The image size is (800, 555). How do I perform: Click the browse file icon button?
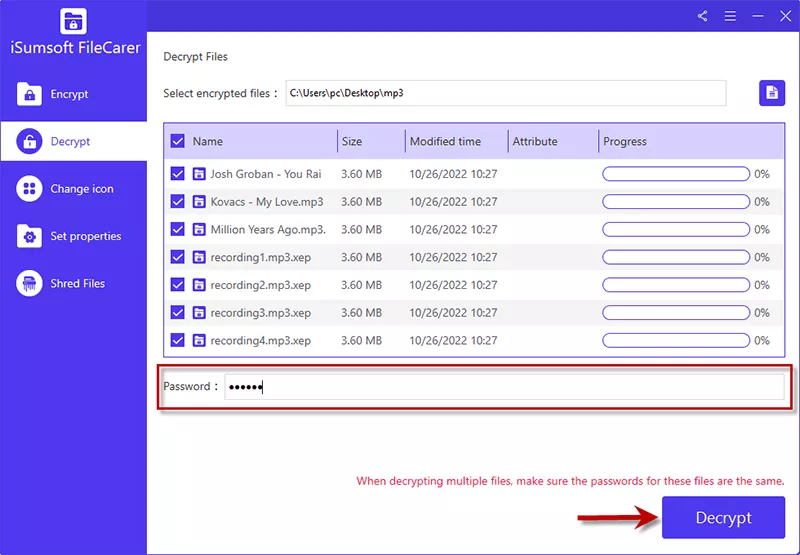(x=771, y=93)
